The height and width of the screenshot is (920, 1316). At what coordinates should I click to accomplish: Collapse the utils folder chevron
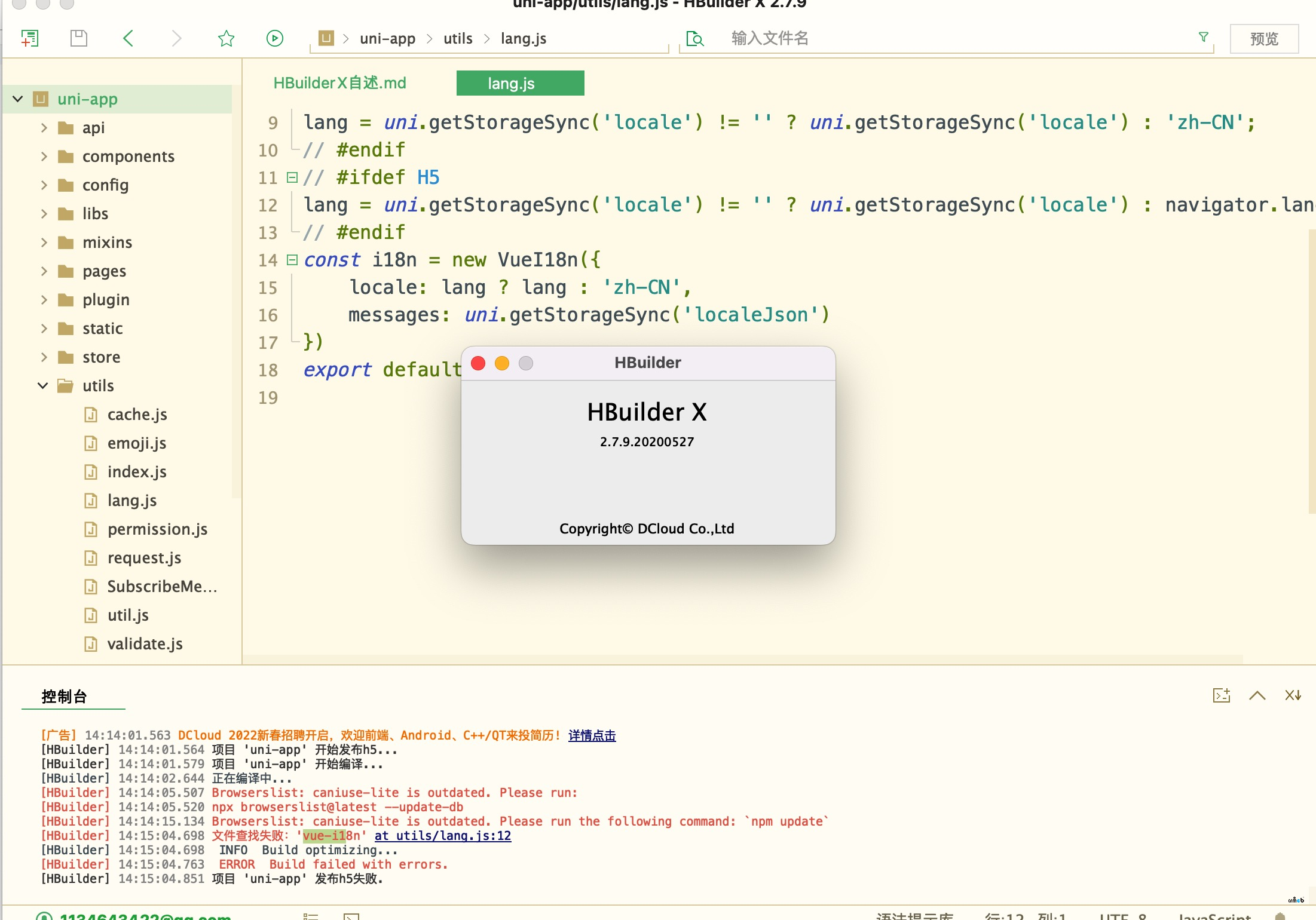[x=43, y=385]
